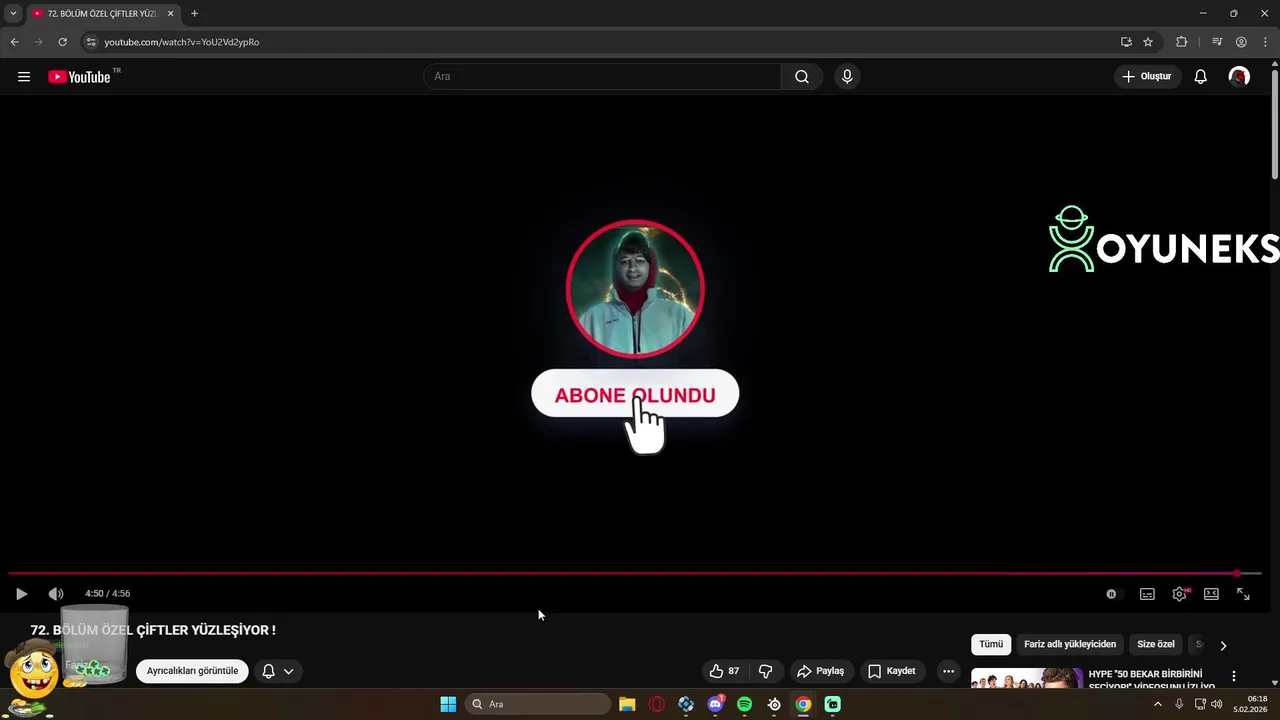The width and height of the screenshot is (1280, 720).
Task: Open the YouTube hamburger guide menu
Action: pos(24,77)
